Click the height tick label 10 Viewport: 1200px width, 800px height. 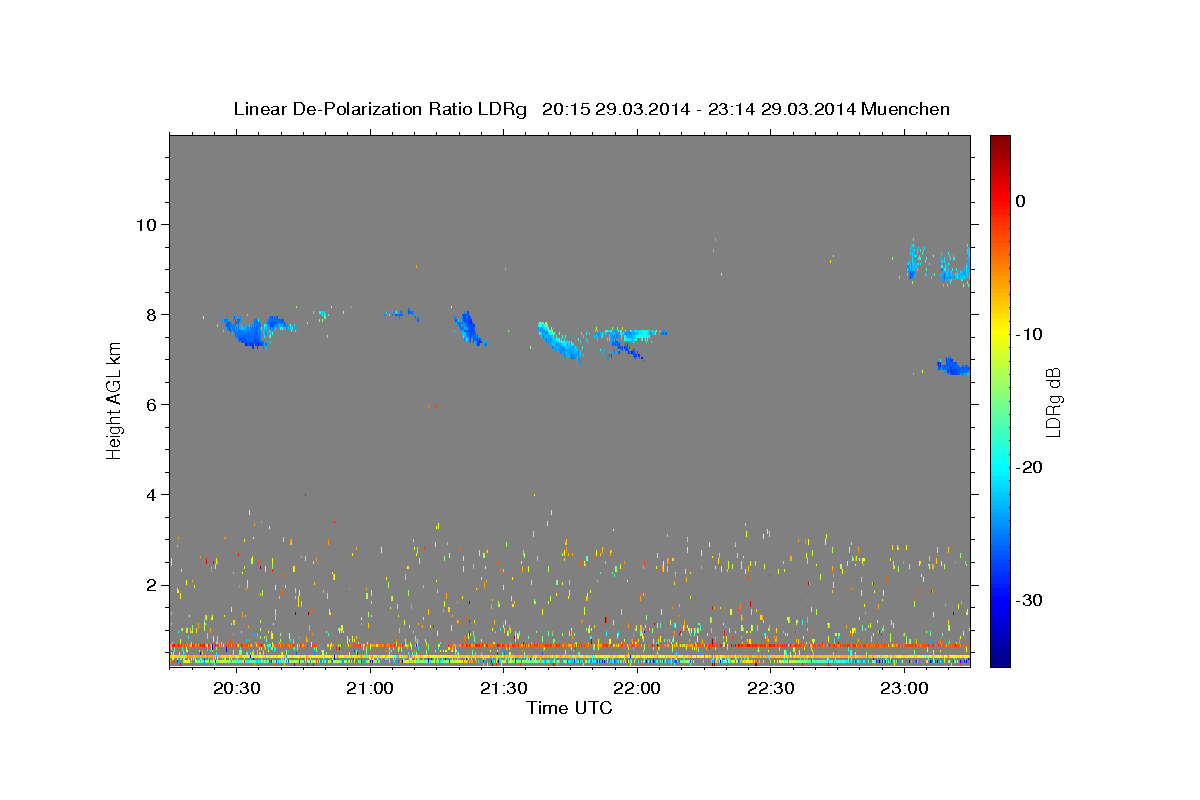149,224
